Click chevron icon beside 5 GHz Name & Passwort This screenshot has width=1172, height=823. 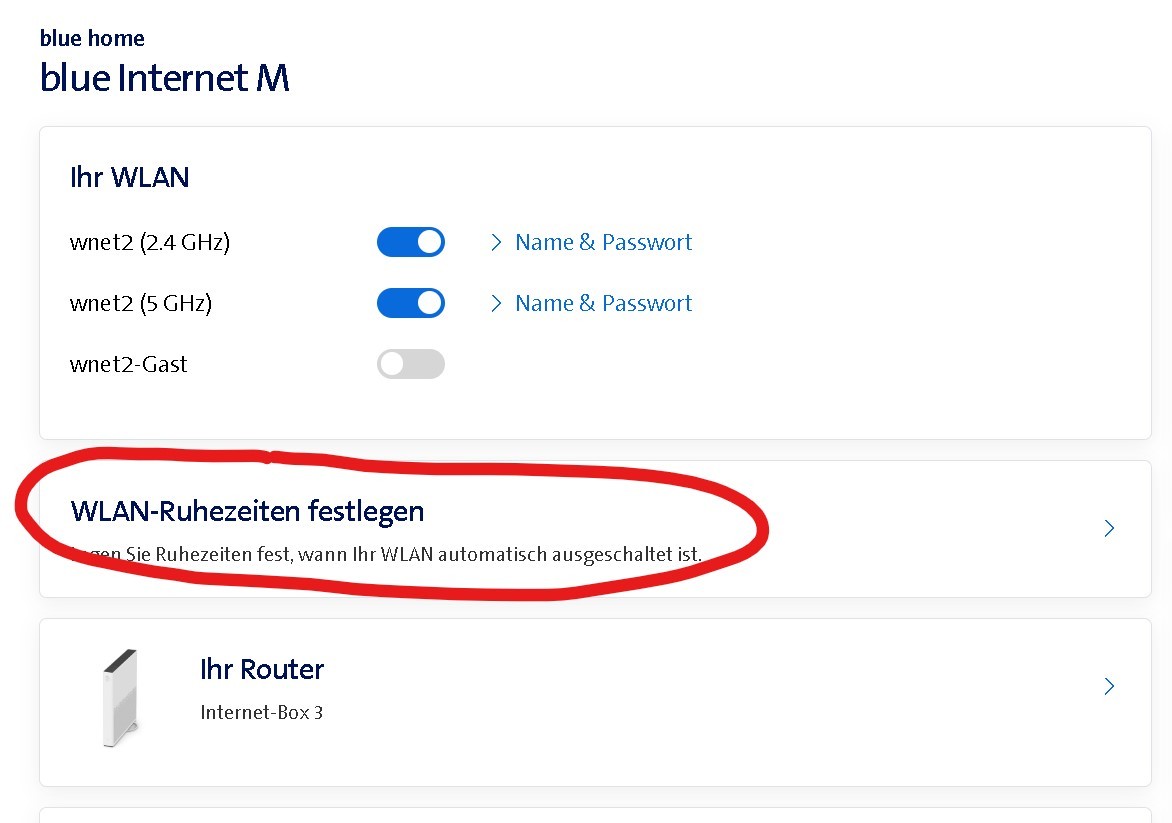click(x=496, y=303)
